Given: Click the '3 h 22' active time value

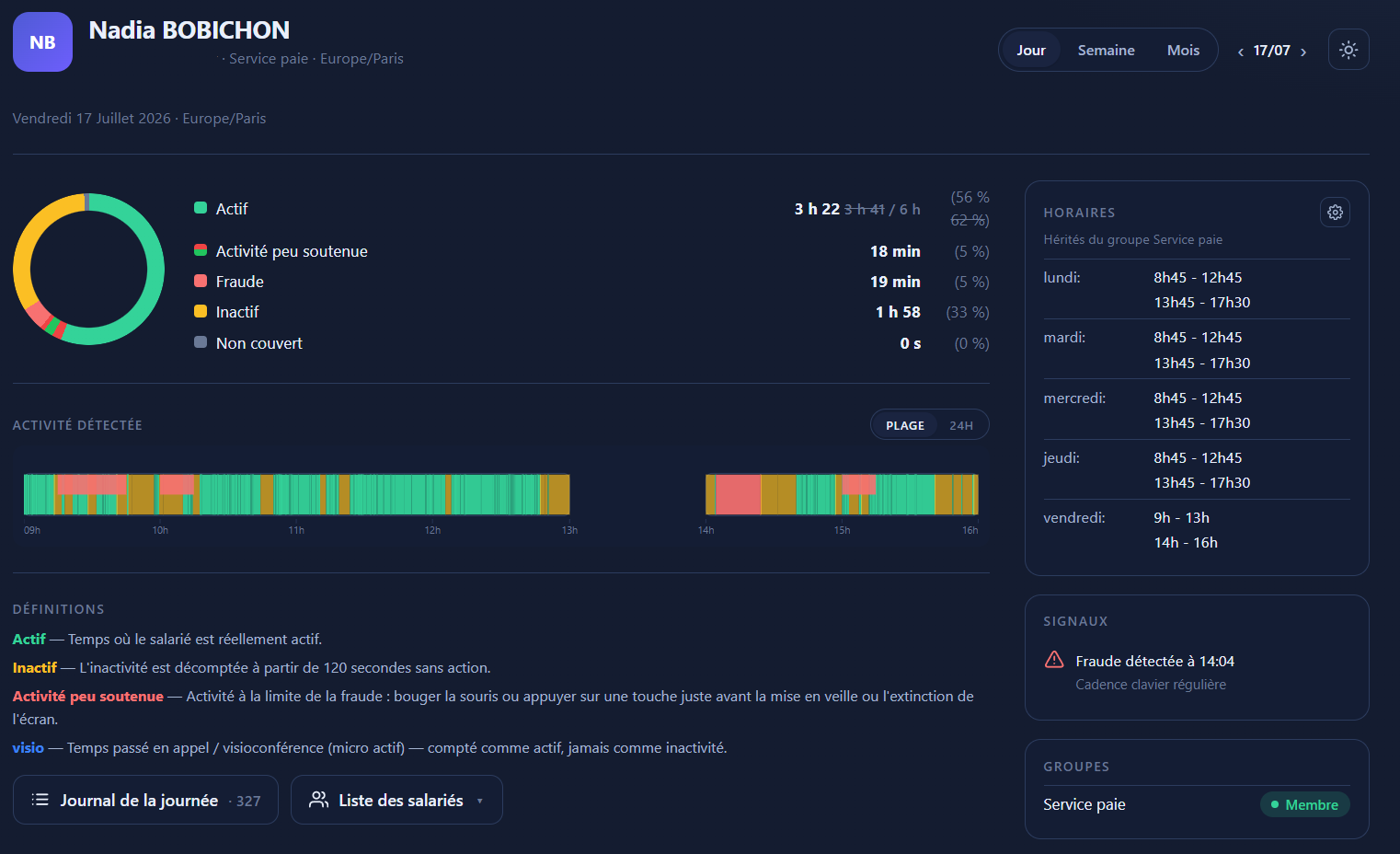Looking at the screenshot, I should (x=817, y=209).
